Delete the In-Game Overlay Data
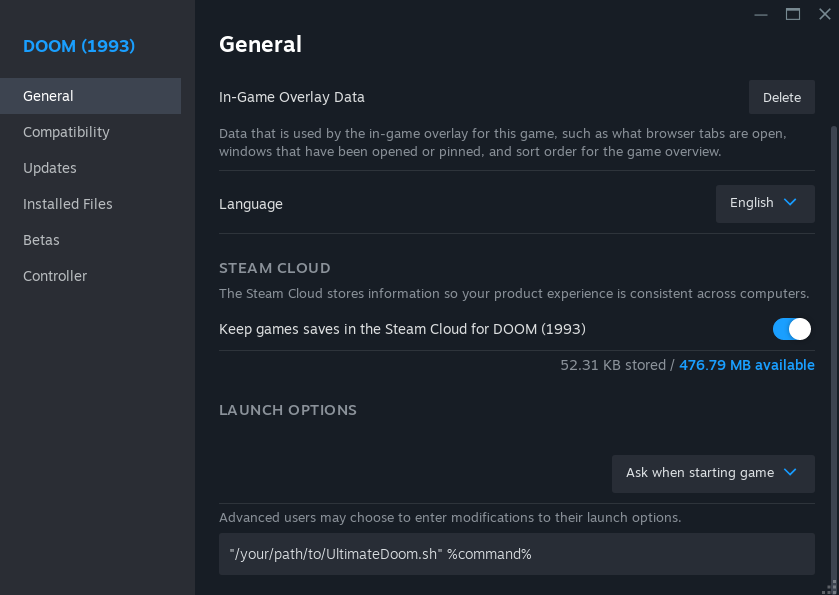The width and height of the screenshot is (839, 595). tap(781, 97)
